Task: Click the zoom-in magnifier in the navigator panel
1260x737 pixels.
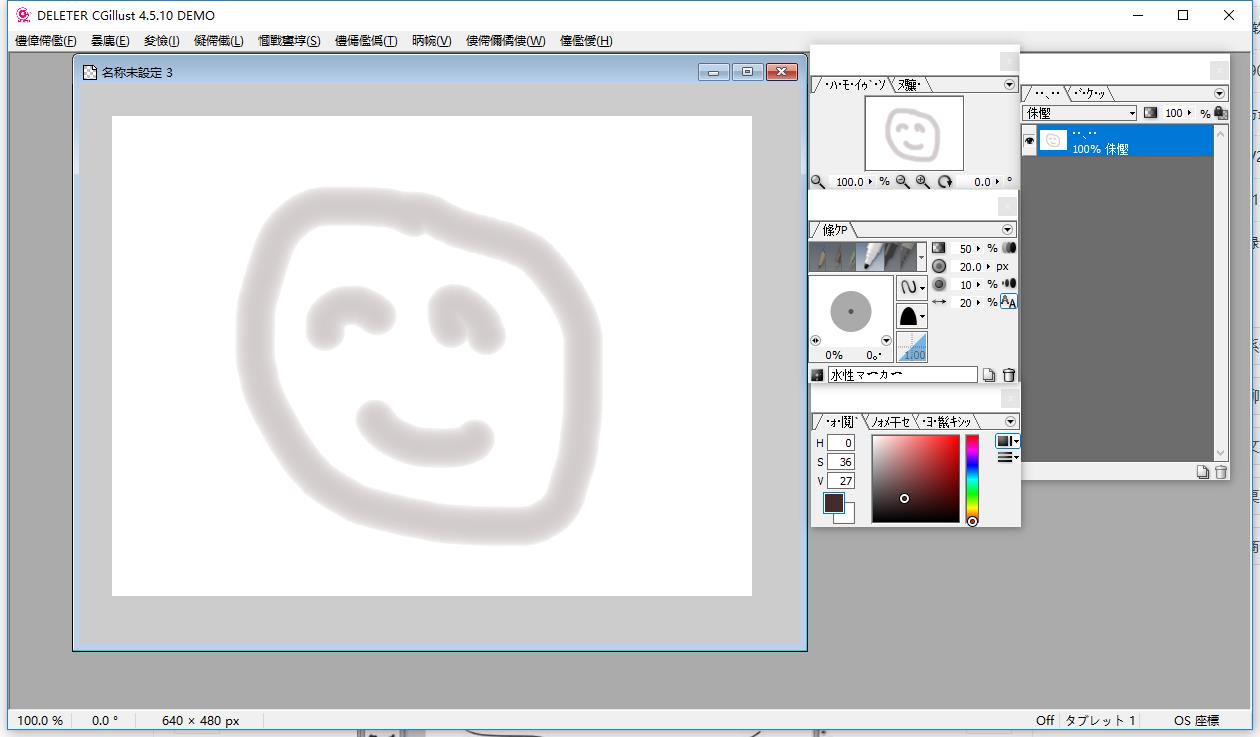Action: [x=922, y=182]
